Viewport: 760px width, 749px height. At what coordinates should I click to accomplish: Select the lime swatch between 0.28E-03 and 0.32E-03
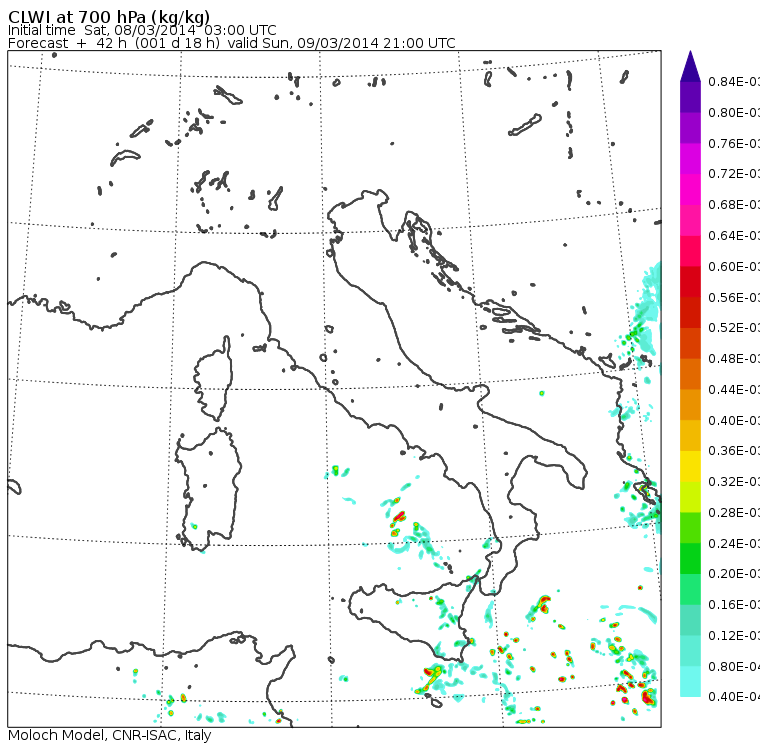[x=690, y=497]
